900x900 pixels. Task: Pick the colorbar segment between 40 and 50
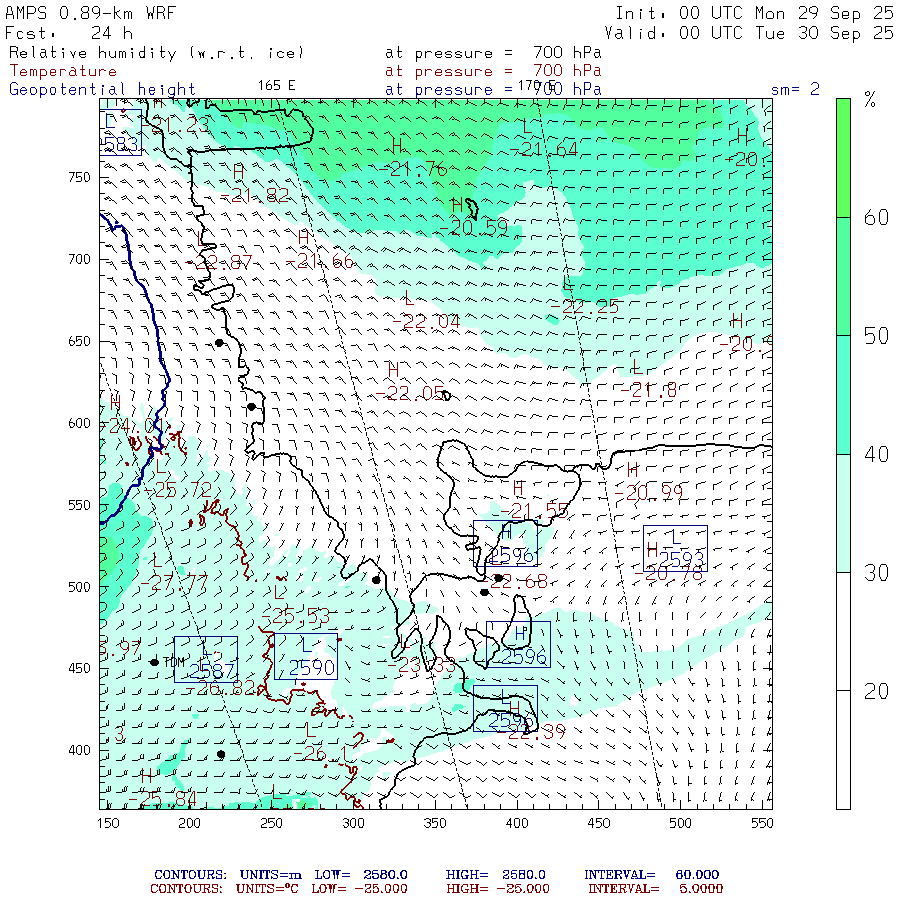tap(843, 395)
